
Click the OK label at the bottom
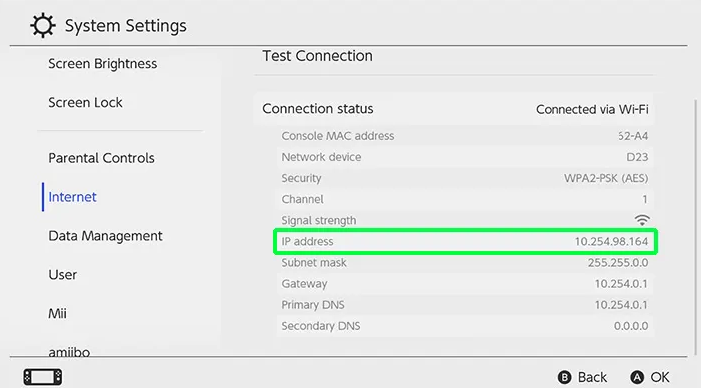660,377
